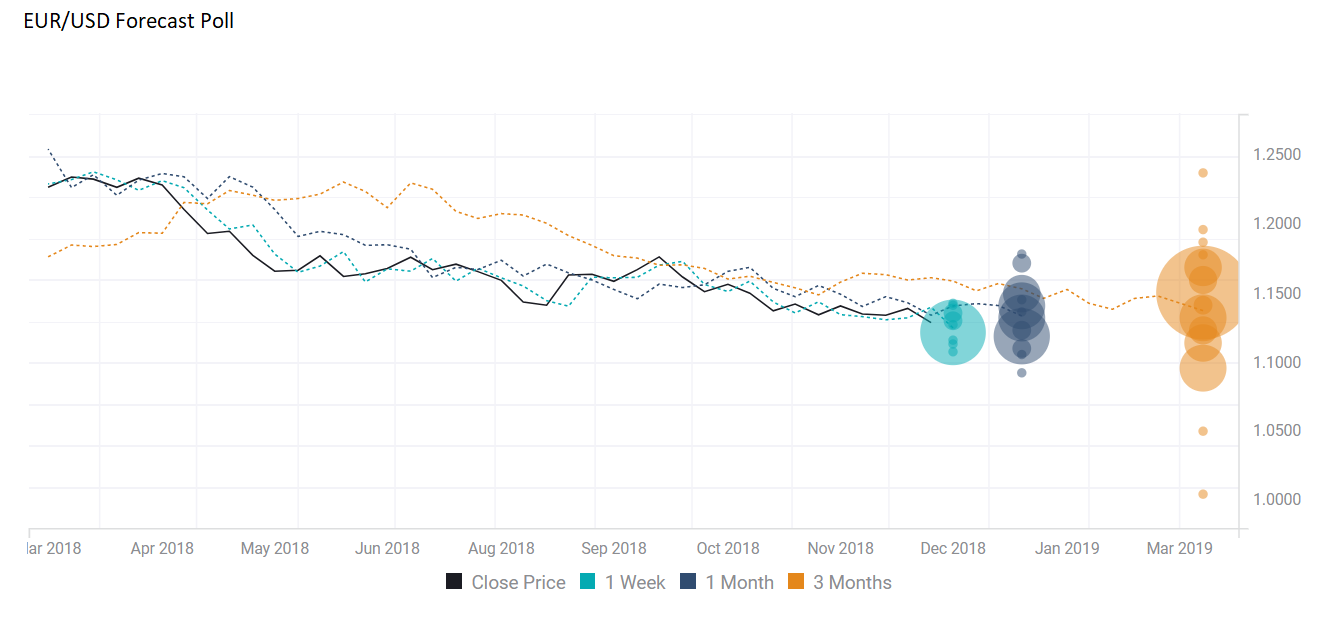
Task: Hide the 1 Week series via legend text
Action: click(635, 582)
